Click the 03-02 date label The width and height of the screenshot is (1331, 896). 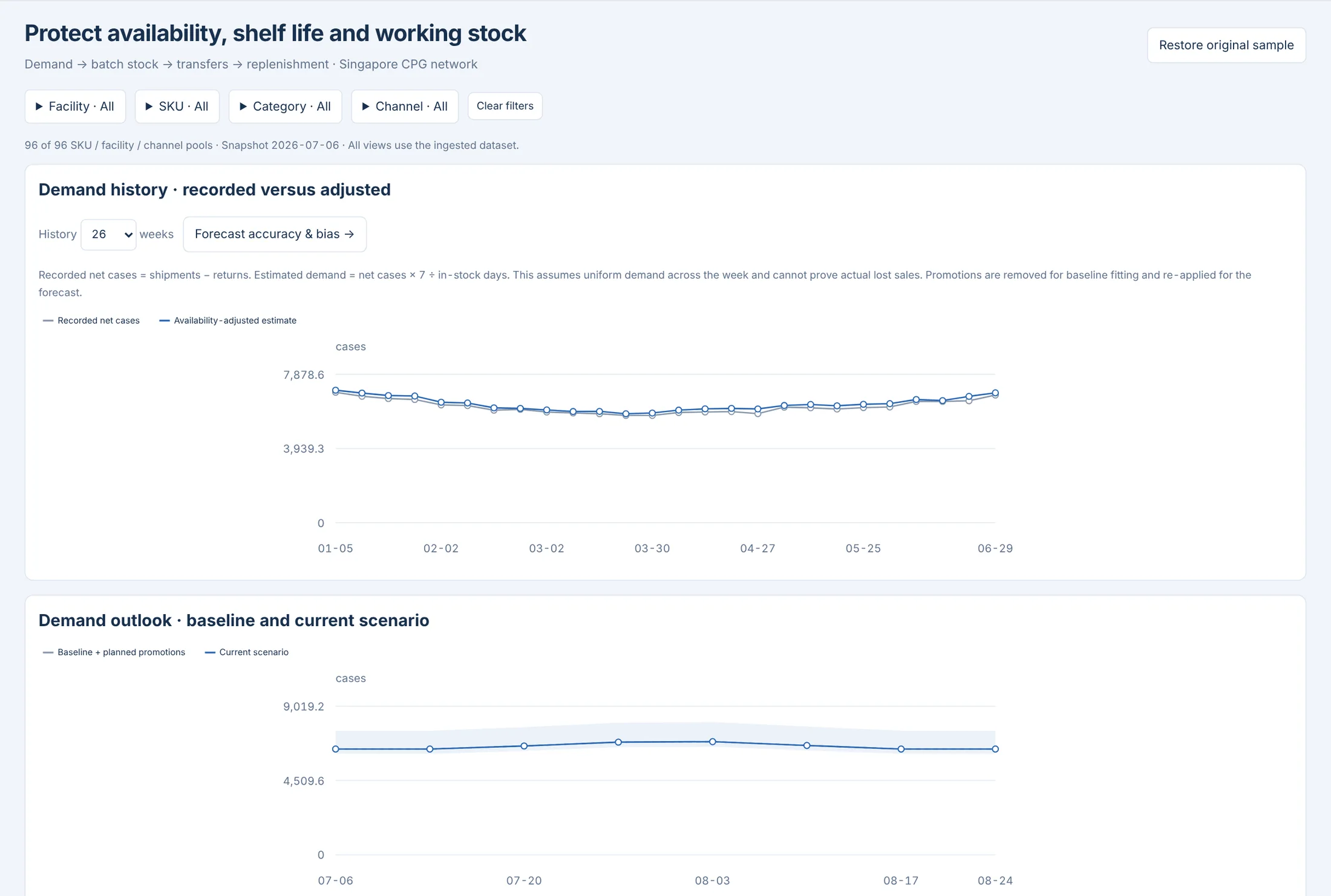click(x=547, y=549)
